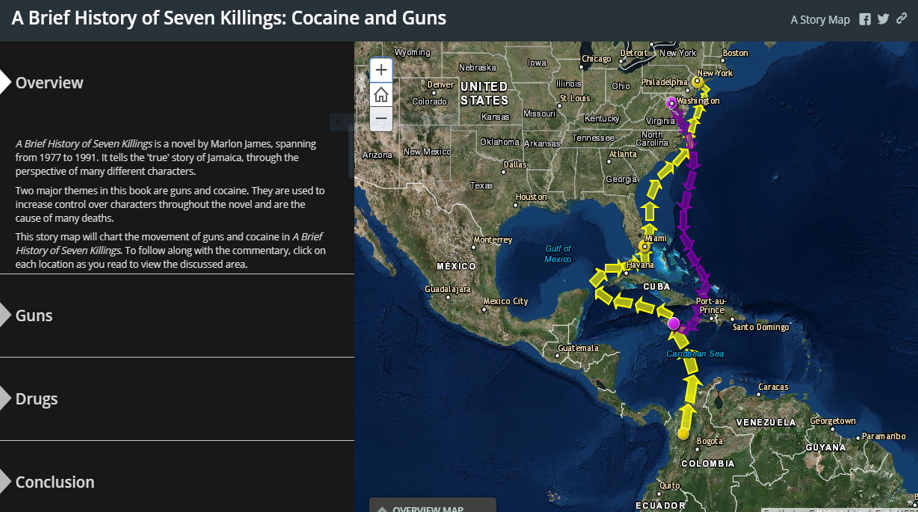Click the Guatemala label
Image resolution: width=918 pixels, height=512 pixels.
pos(578,348)
